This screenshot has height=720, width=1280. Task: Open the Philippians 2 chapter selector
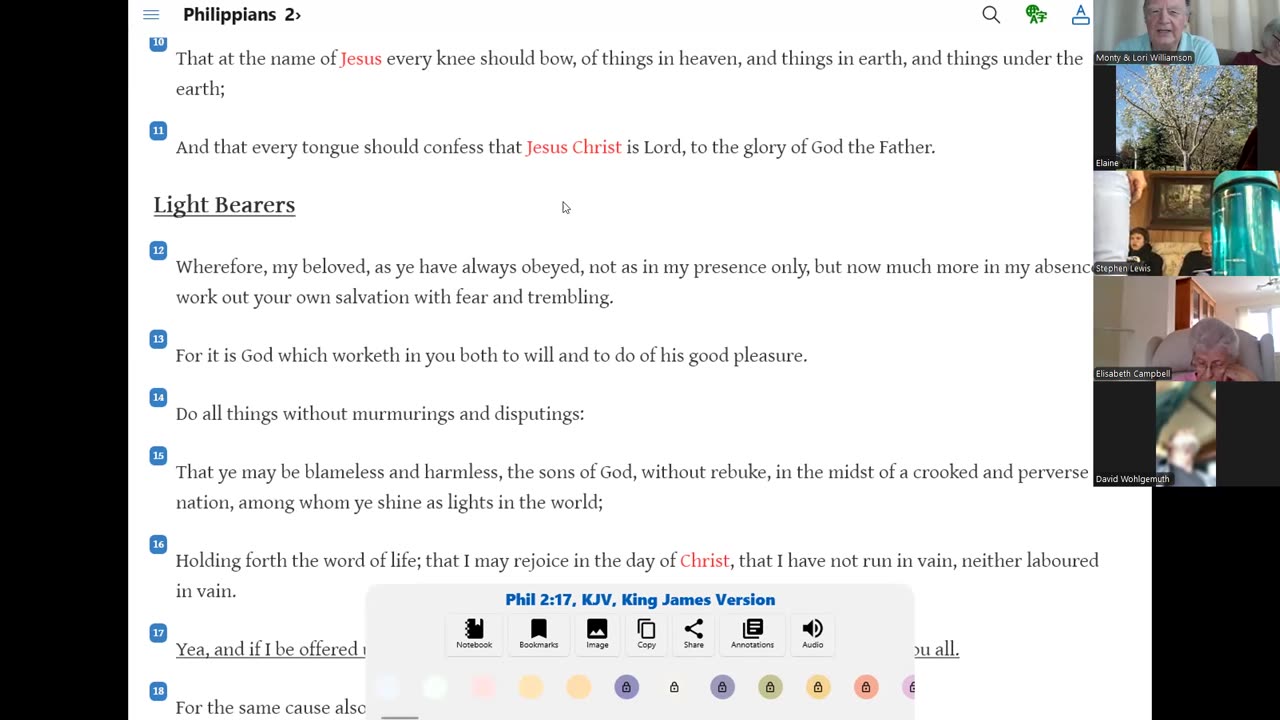click(242, 15)
